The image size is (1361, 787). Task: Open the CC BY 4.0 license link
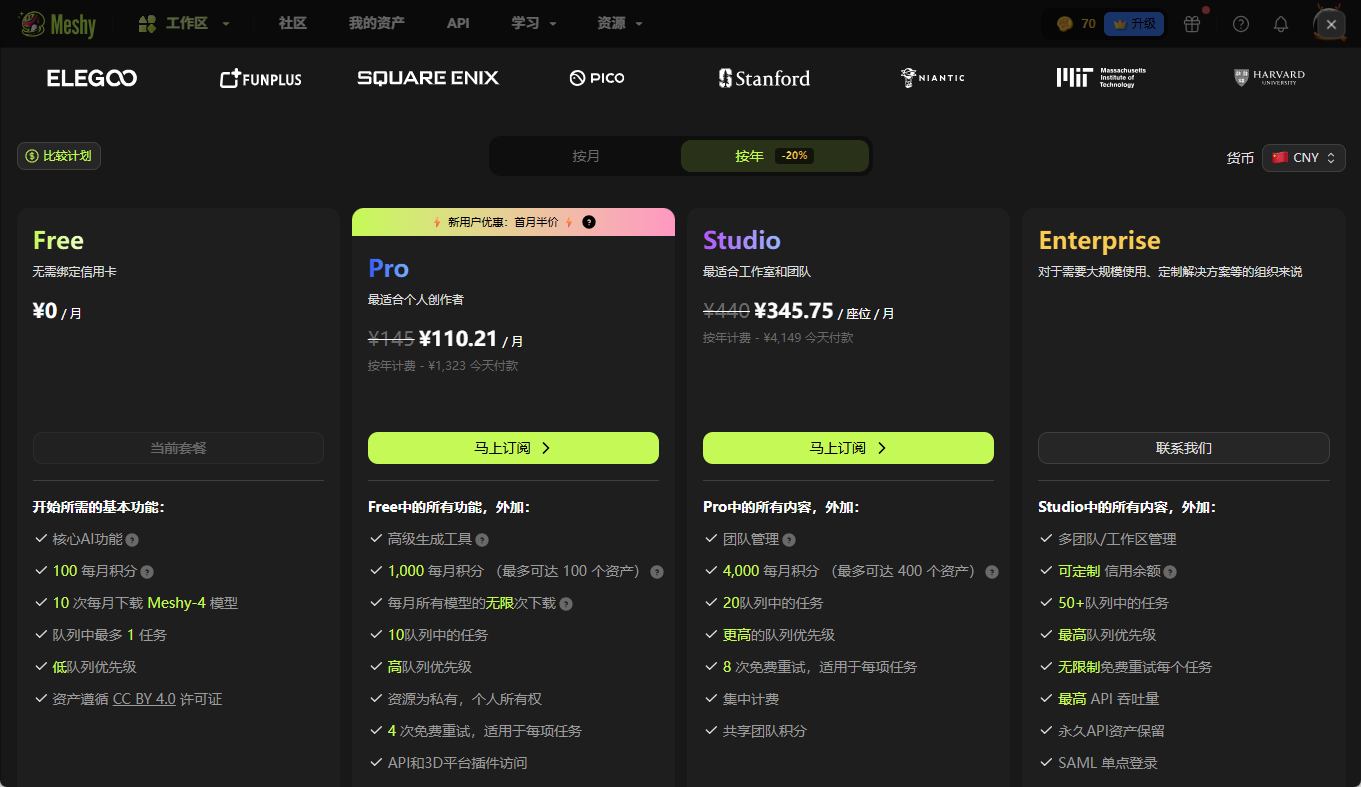pyautogui.click(x=144, y=699)
